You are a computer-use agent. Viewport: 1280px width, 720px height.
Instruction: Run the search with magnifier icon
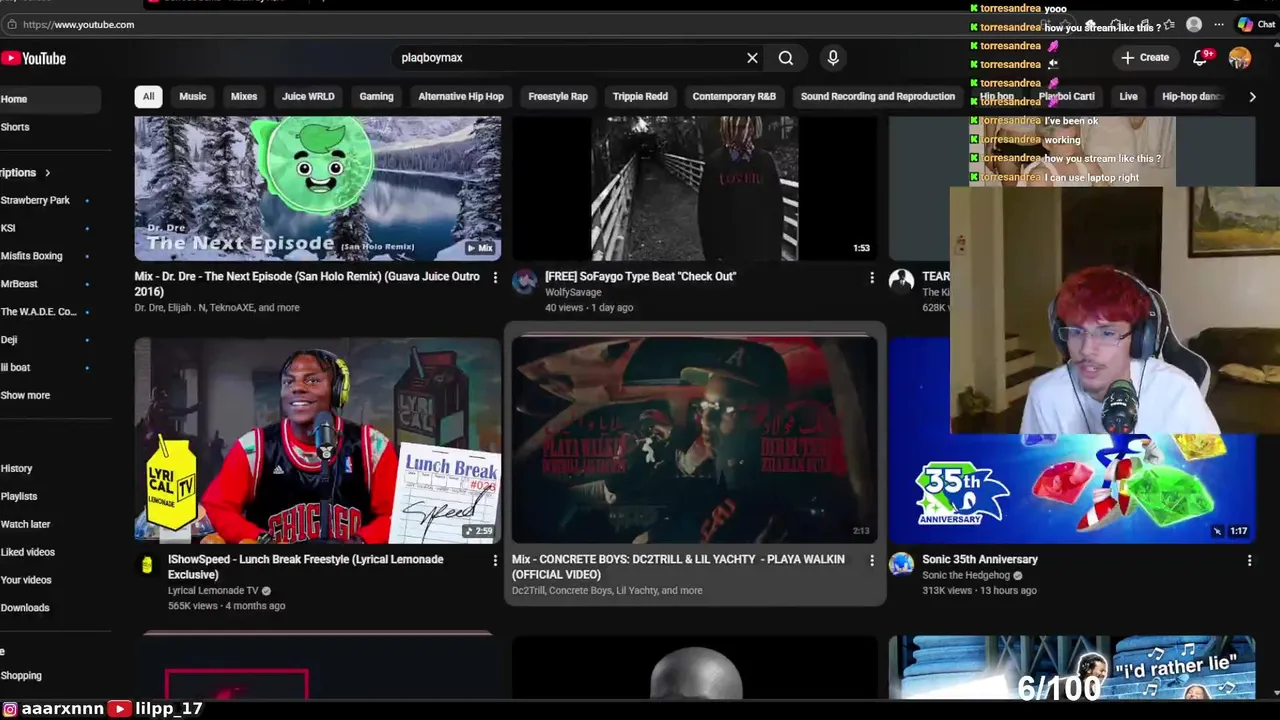[x=786, y=58]
